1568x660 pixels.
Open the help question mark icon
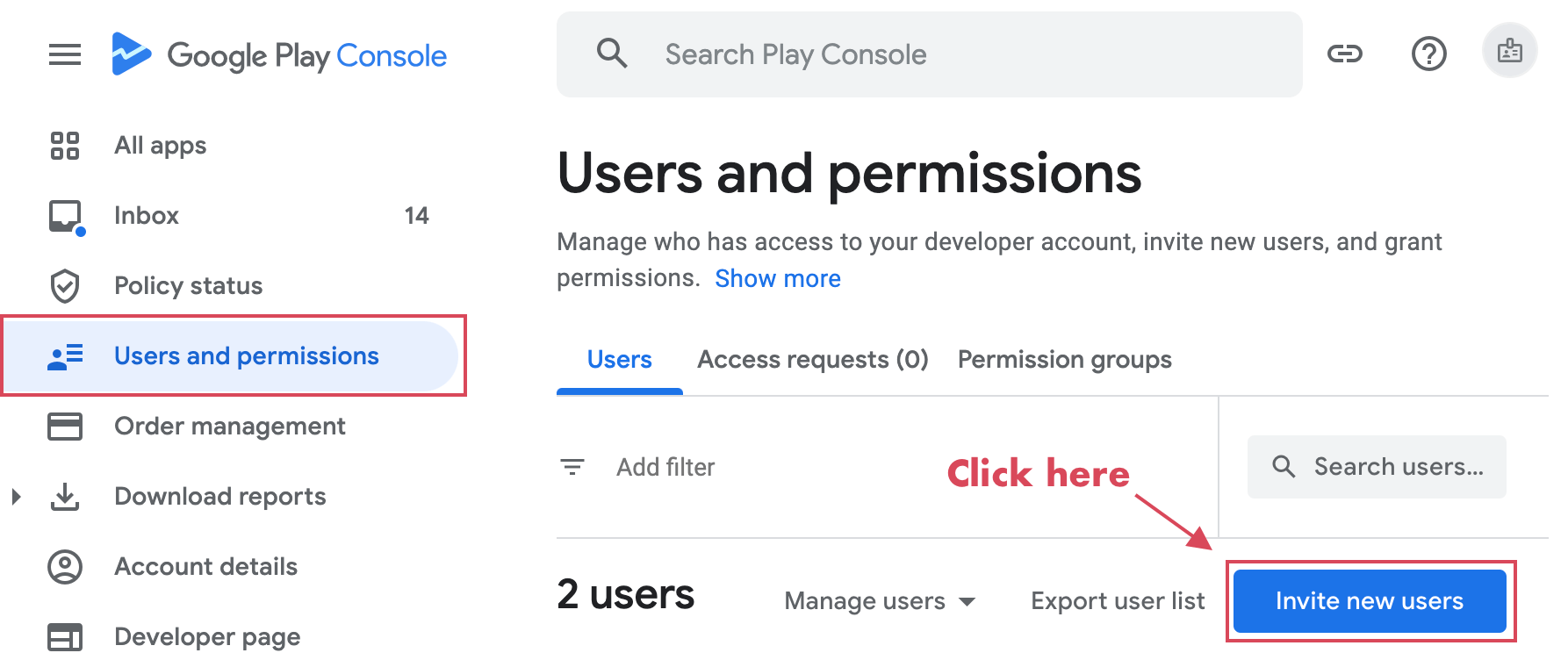[x=1428, y=54]
